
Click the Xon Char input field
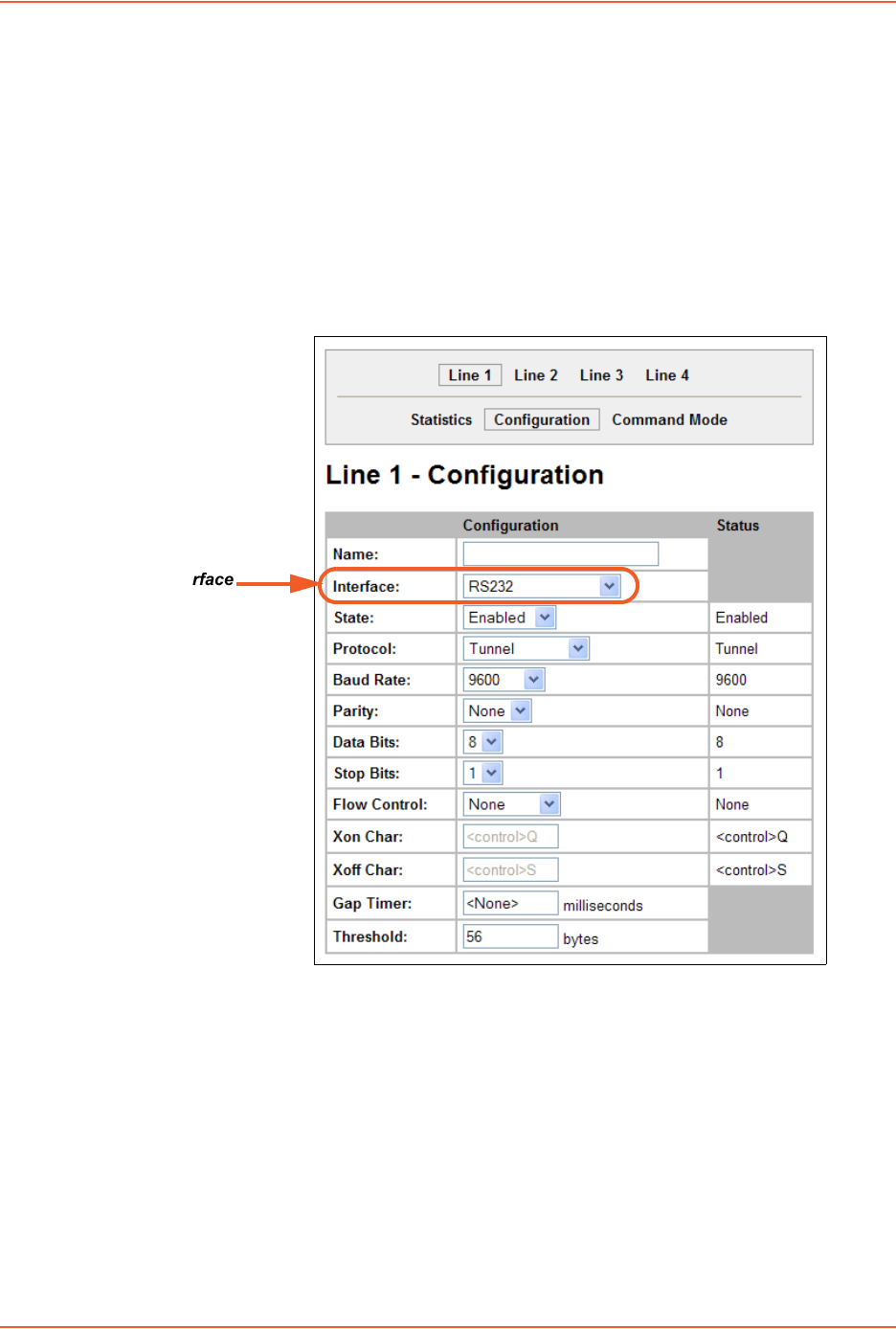click(x=510, y=837)
